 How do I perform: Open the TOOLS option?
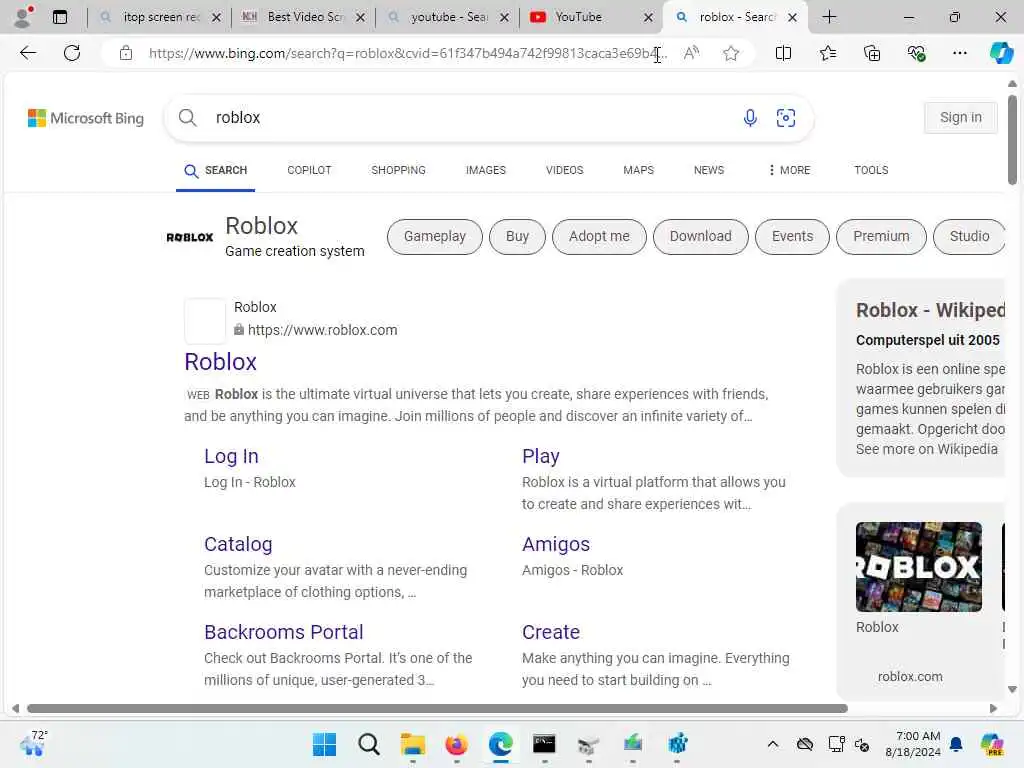point(871,170)
